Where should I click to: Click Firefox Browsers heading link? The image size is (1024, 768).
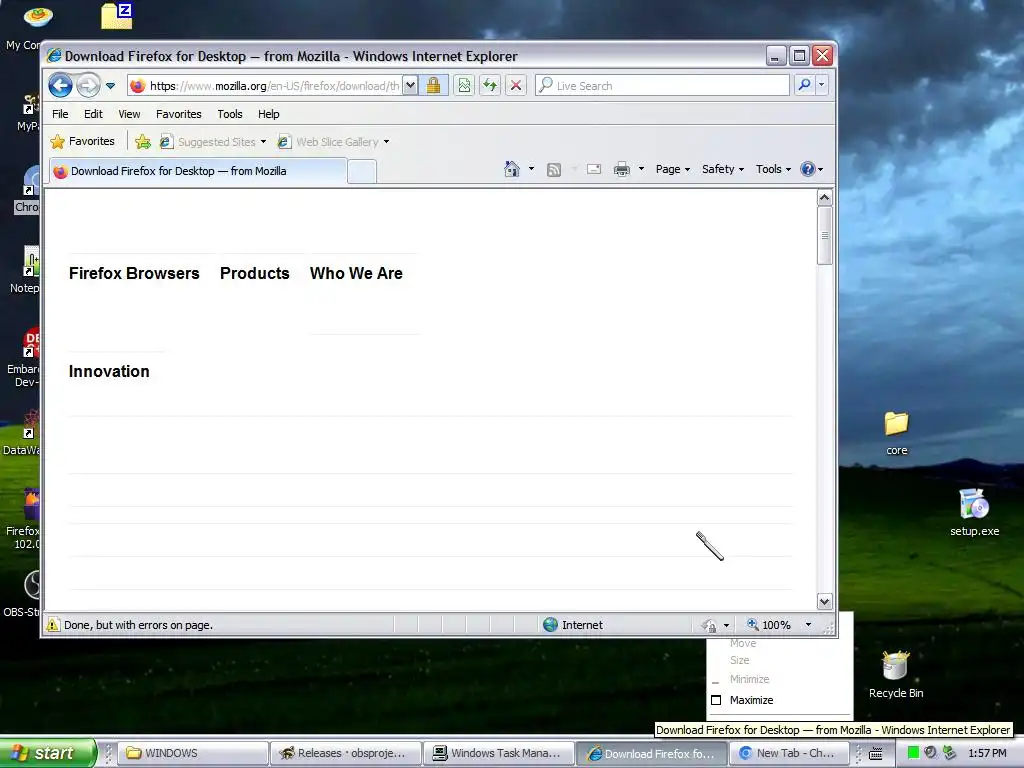click(134, 273)
